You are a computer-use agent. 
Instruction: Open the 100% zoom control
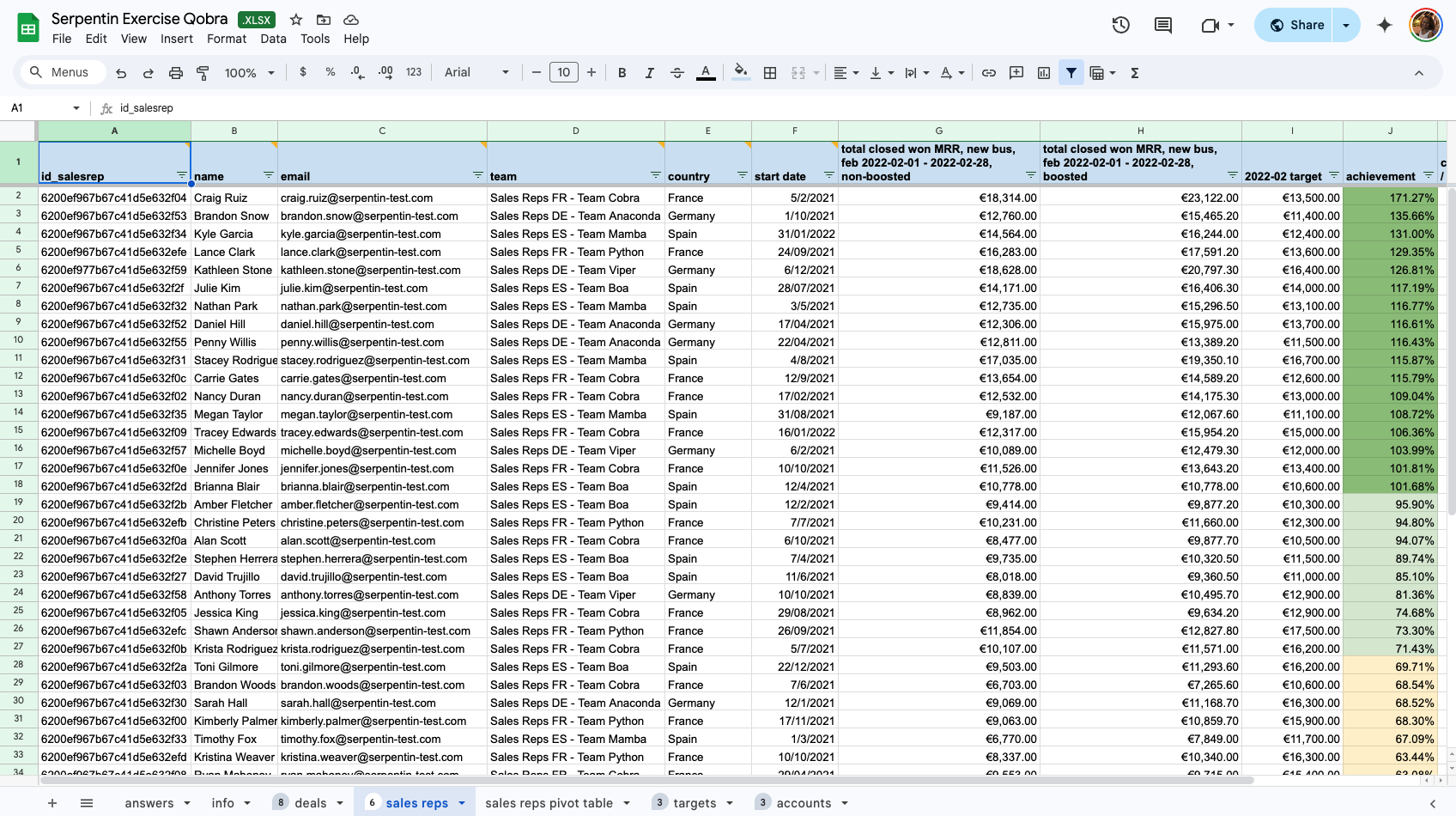(x=248, y=72)
